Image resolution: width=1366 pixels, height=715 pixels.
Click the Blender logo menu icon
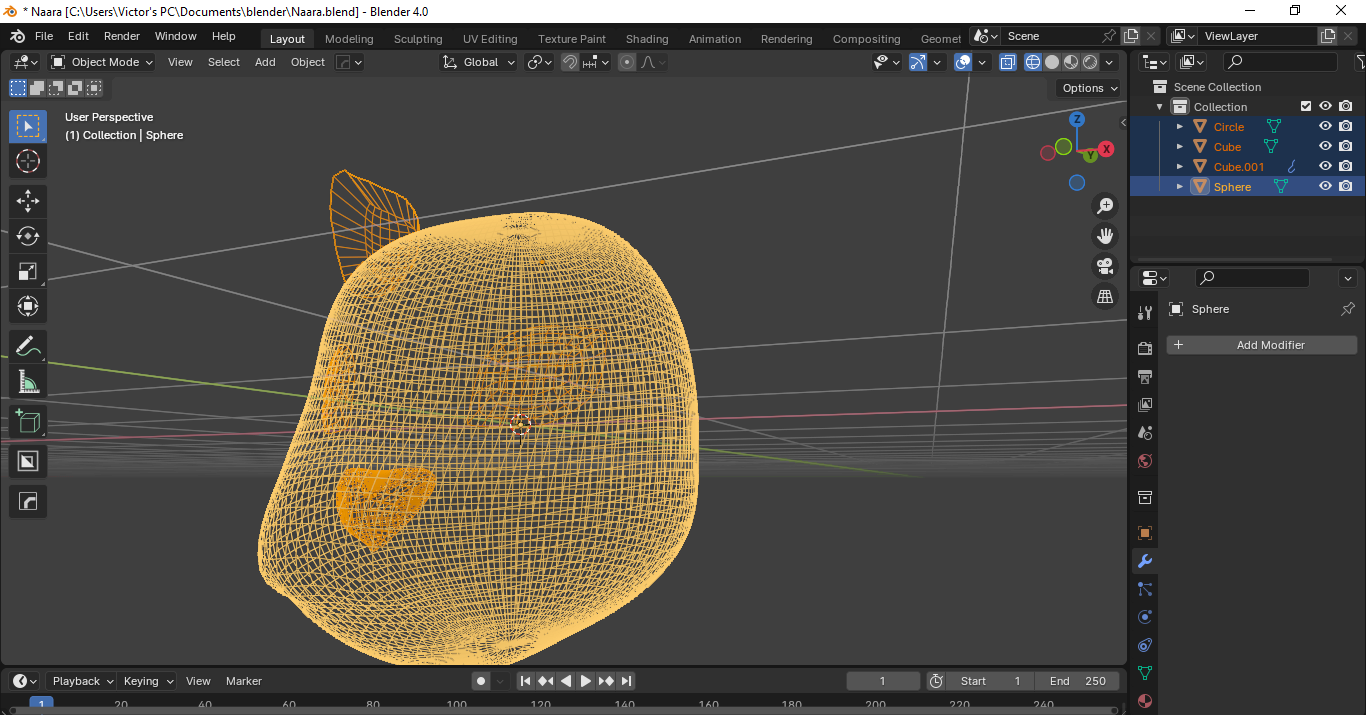17,36
